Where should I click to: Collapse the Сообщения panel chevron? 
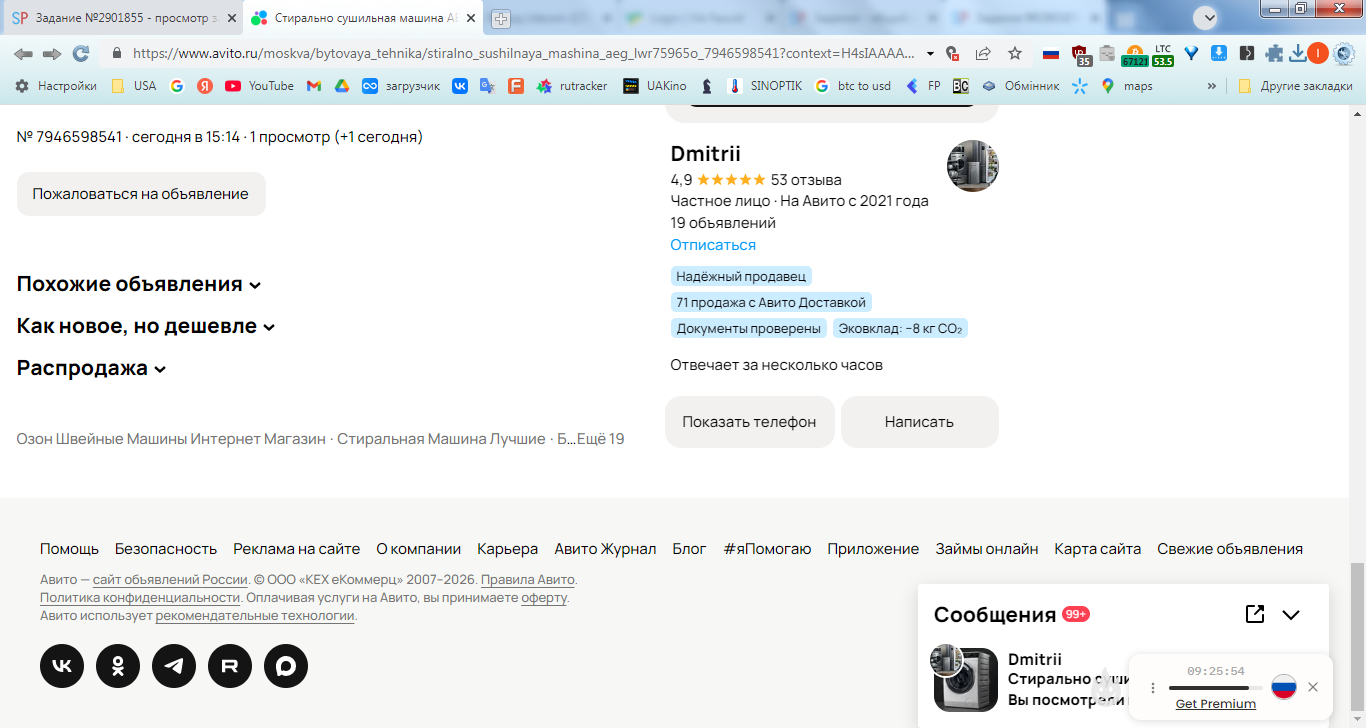point(1291,615)
